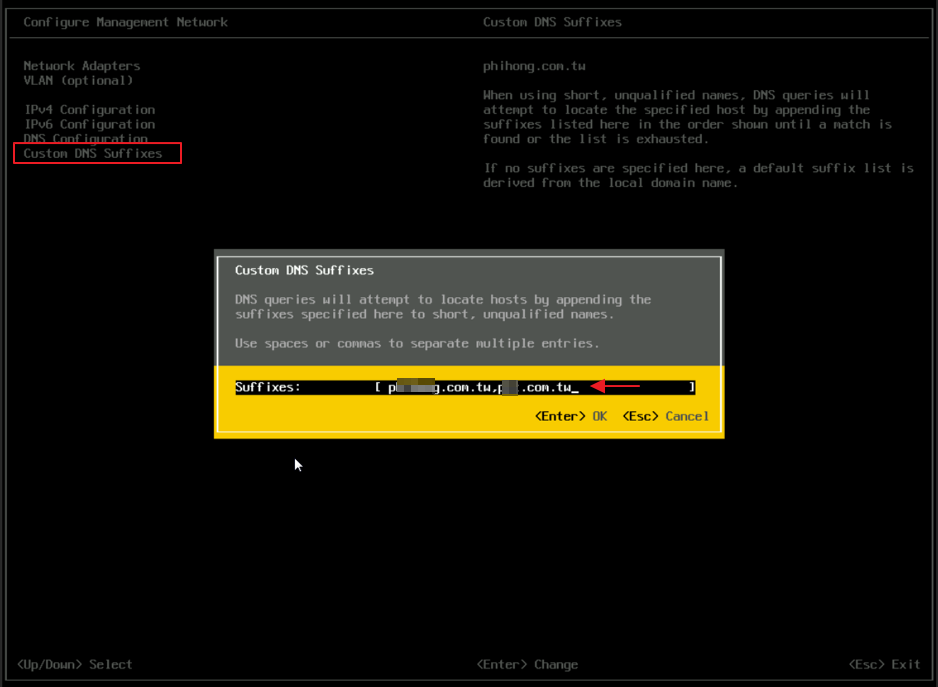Viewport: 938px width, 687px height.
Task: Click 'If no suffixes are specified' paragraph
Action: 698,175
